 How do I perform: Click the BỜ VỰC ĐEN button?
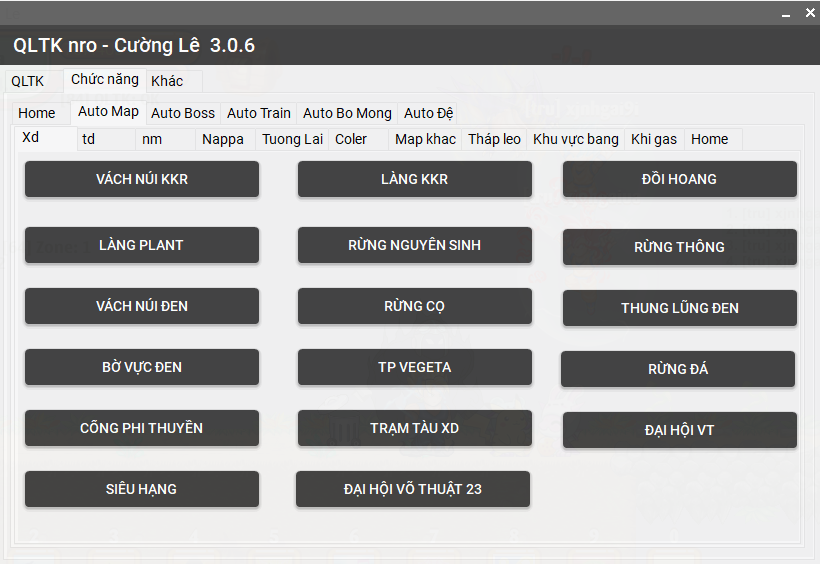(x=142, y=367)
